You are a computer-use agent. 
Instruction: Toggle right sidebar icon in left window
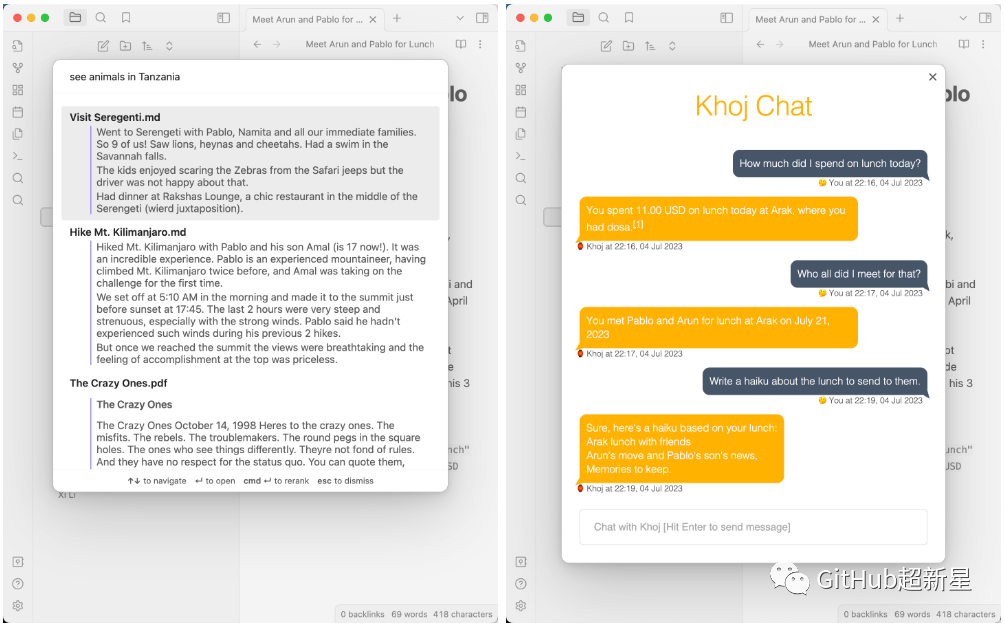coord(483,18)
